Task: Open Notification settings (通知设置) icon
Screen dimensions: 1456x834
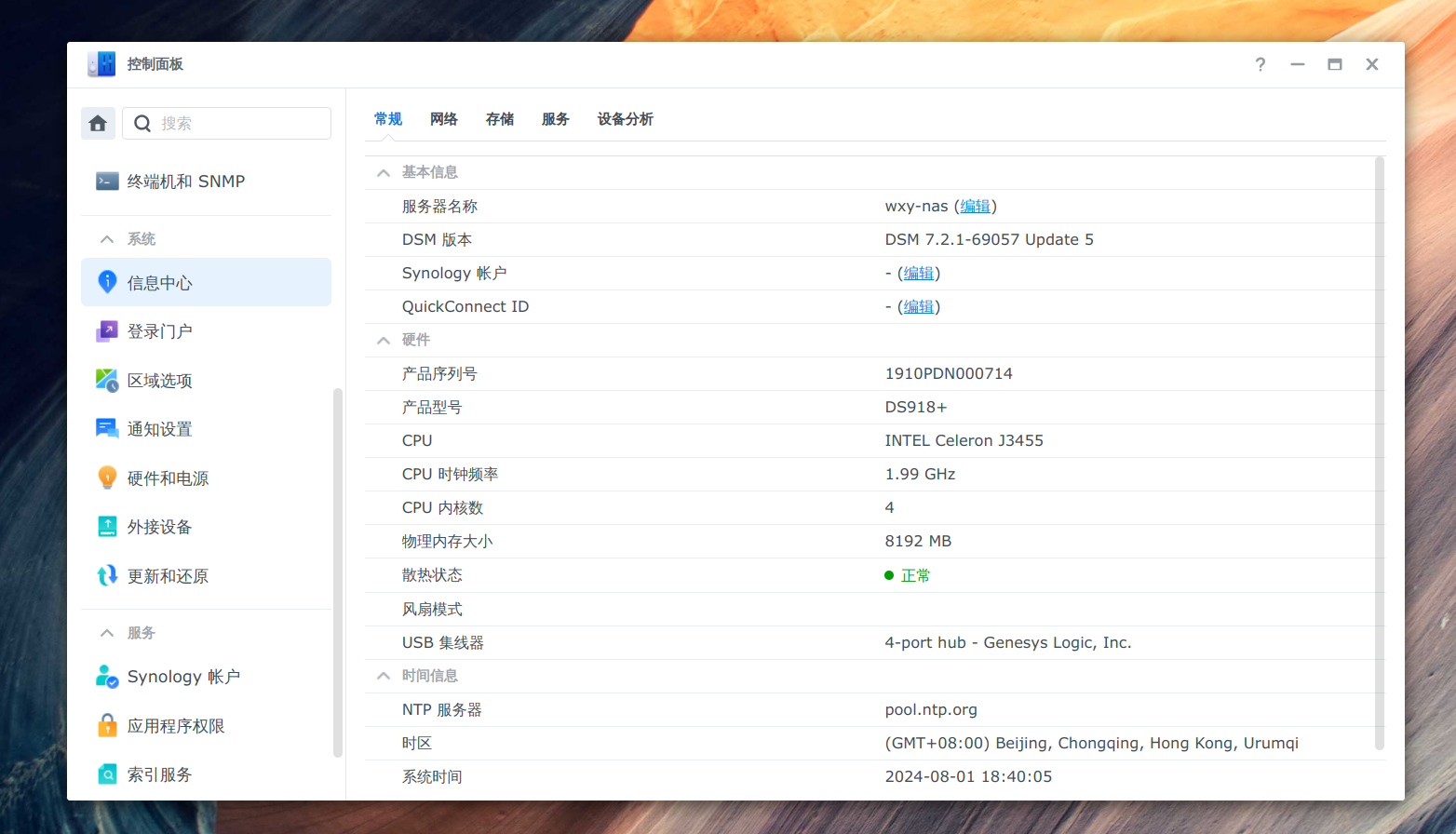Action: tap(107, 429)
